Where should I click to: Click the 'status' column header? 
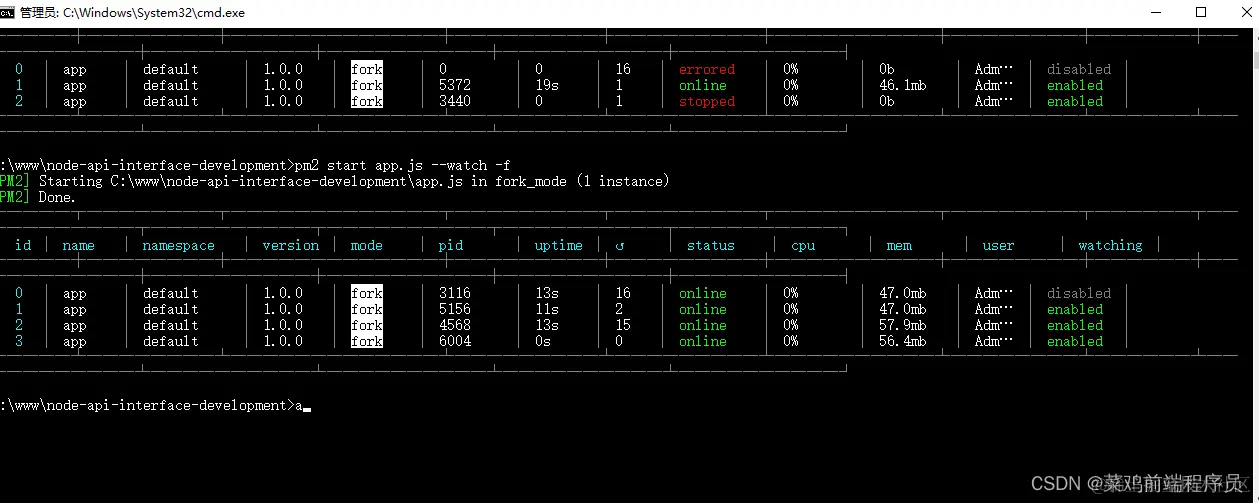711,245
